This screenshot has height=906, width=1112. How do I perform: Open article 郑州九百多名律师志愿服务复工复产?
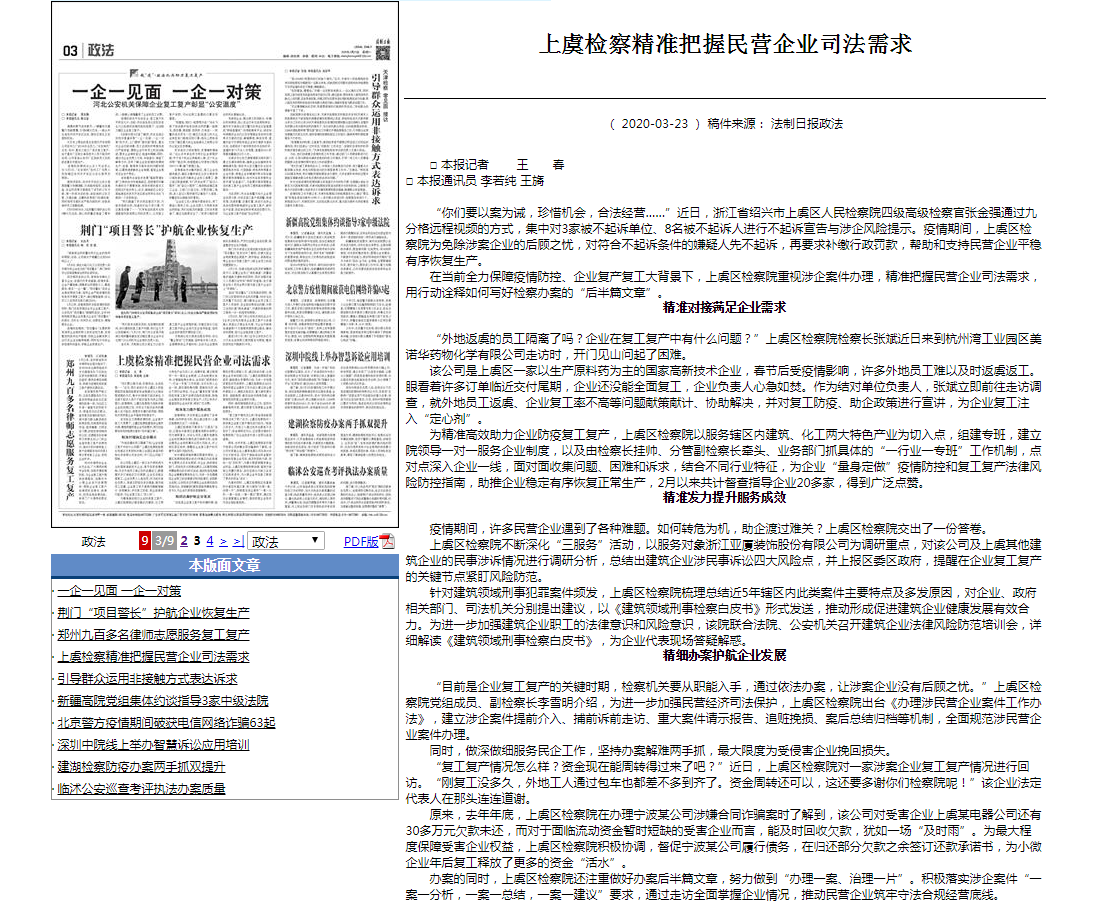coord(153,634)
